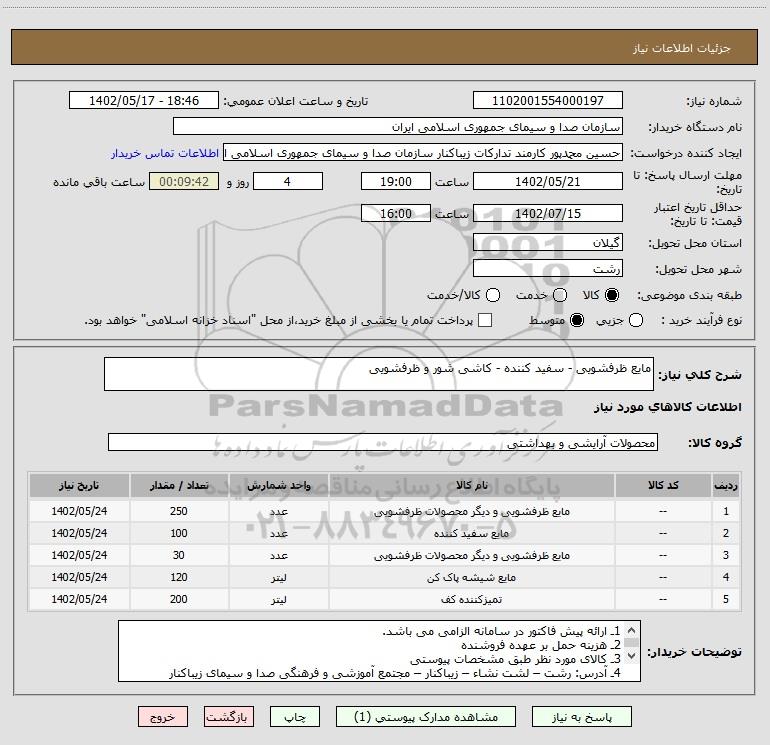Click the countdown timer 00:09:42
Screen dimensions: 770x745
(184, 182)
